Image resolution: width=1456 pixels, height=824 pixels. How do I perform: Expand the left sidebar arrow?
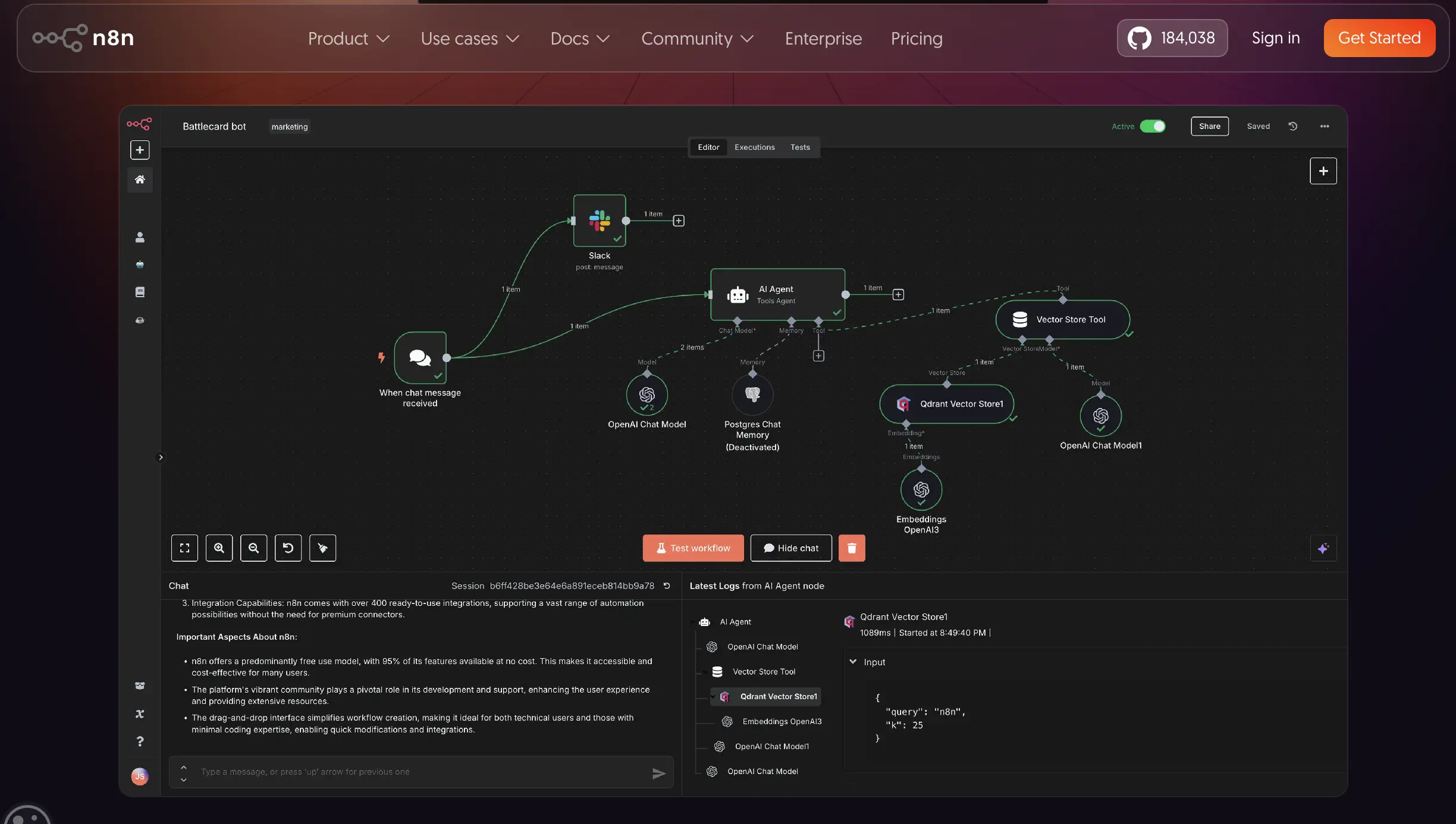(x=160, y=457)
